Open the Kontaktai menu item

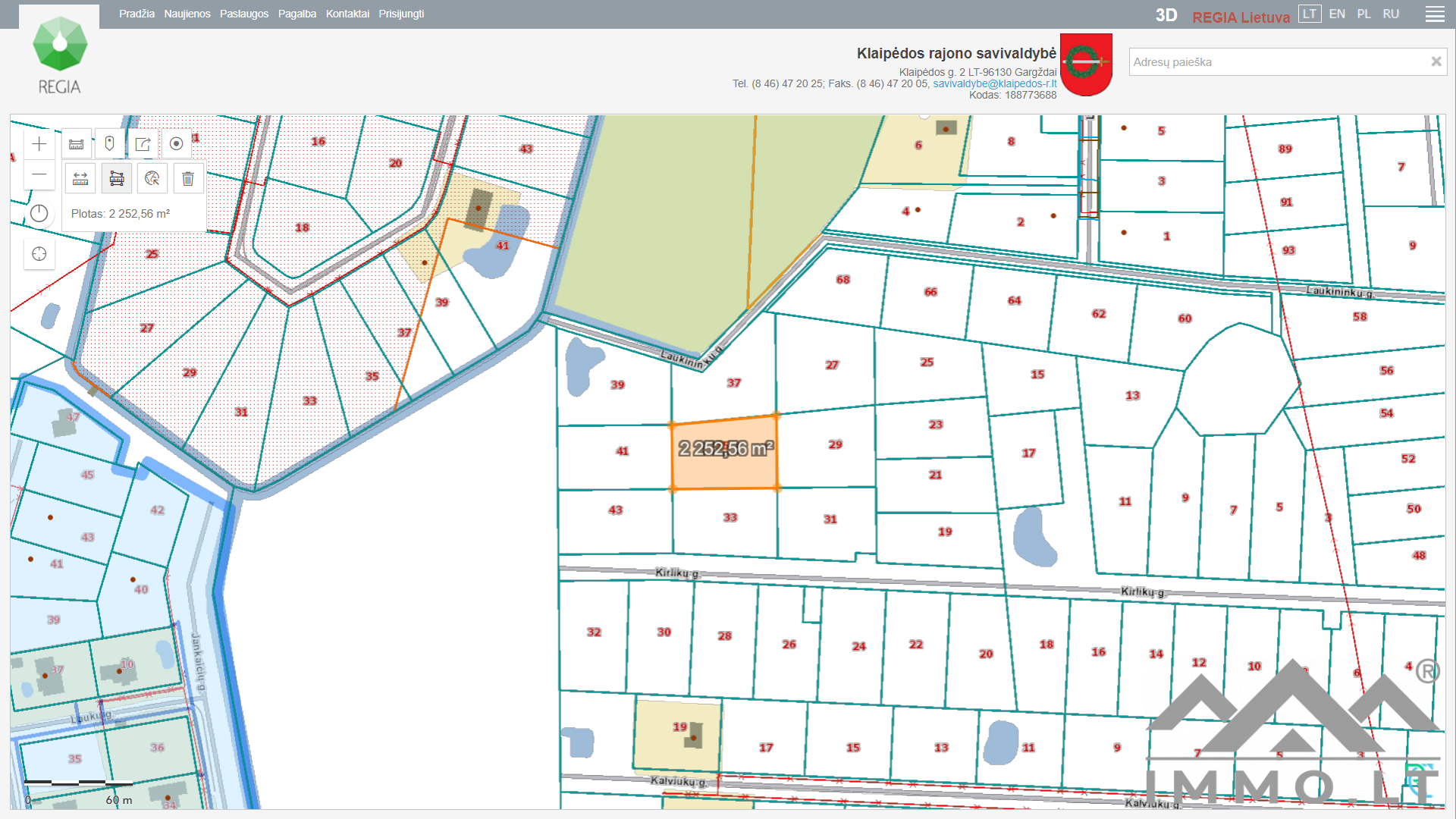point(347,14)
